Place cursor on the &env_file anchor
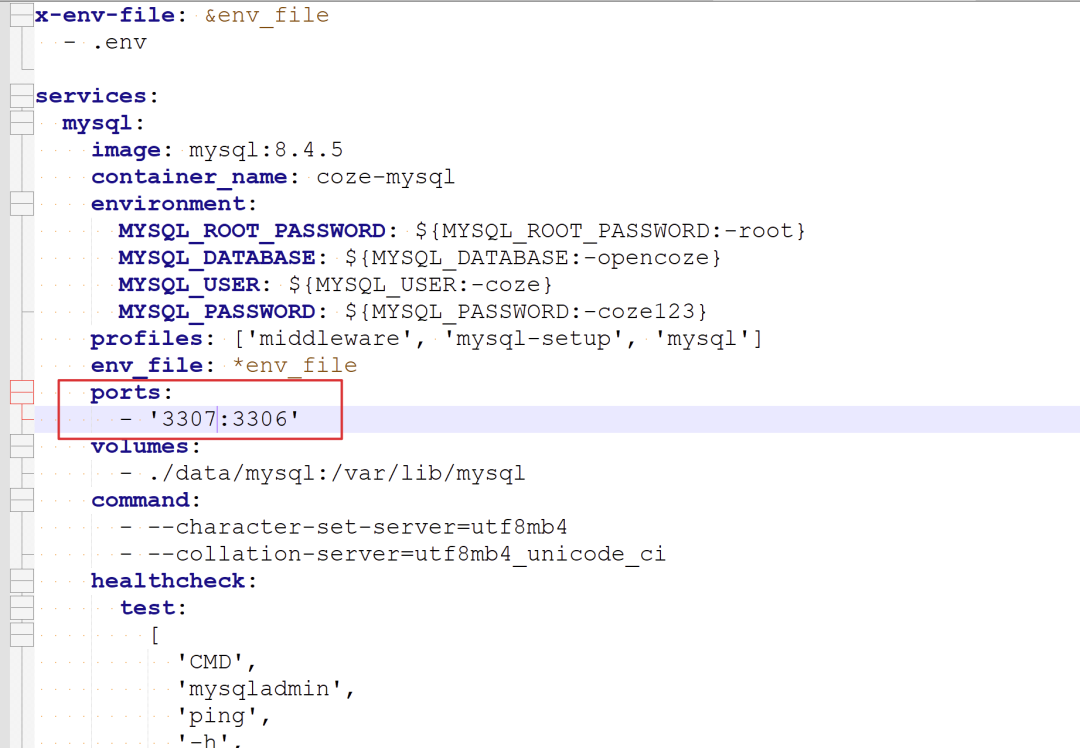 pos(267,15)
